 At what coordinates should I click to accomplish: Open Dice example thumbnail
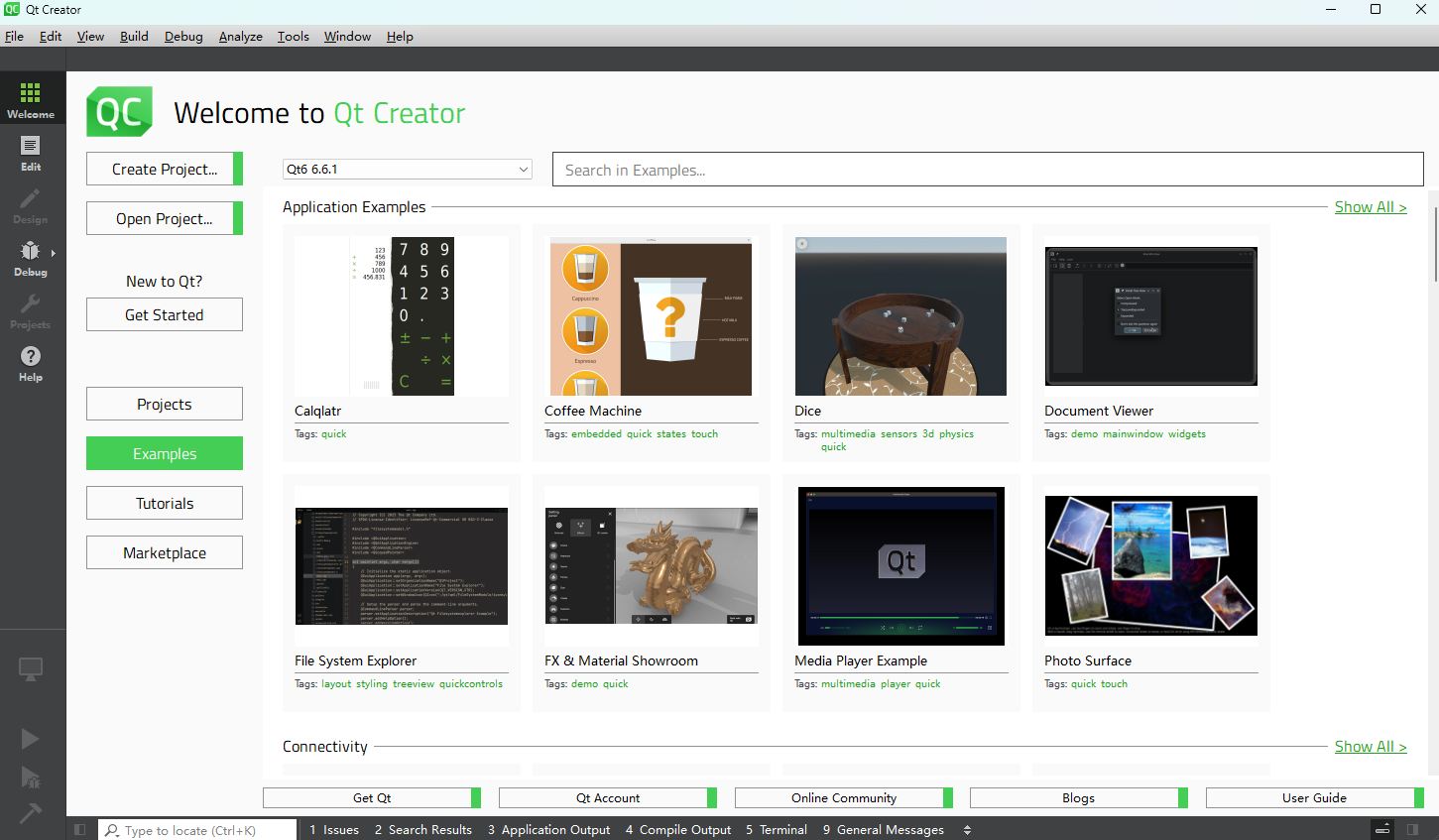pyautogui.click(x=901, y=316)
